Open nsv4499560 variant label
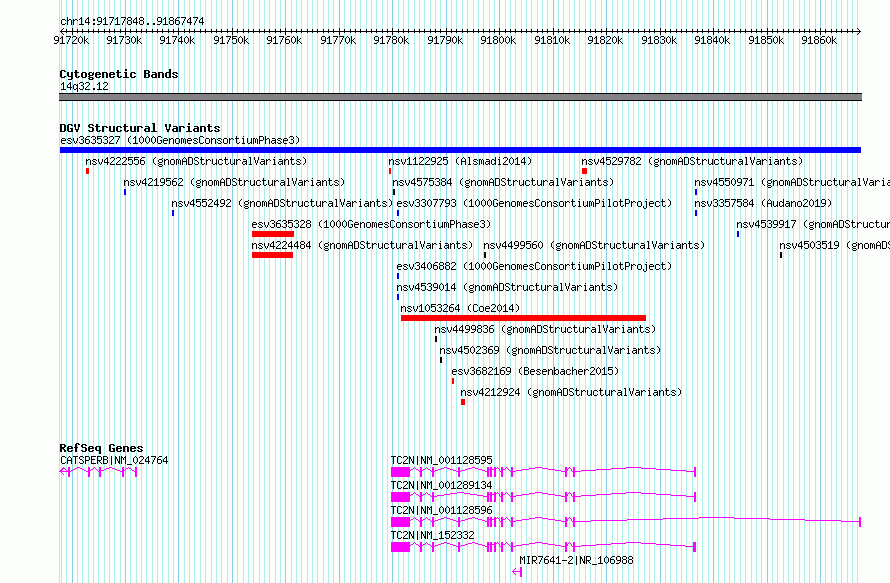890x583 pixels. [x=594, y=245]
